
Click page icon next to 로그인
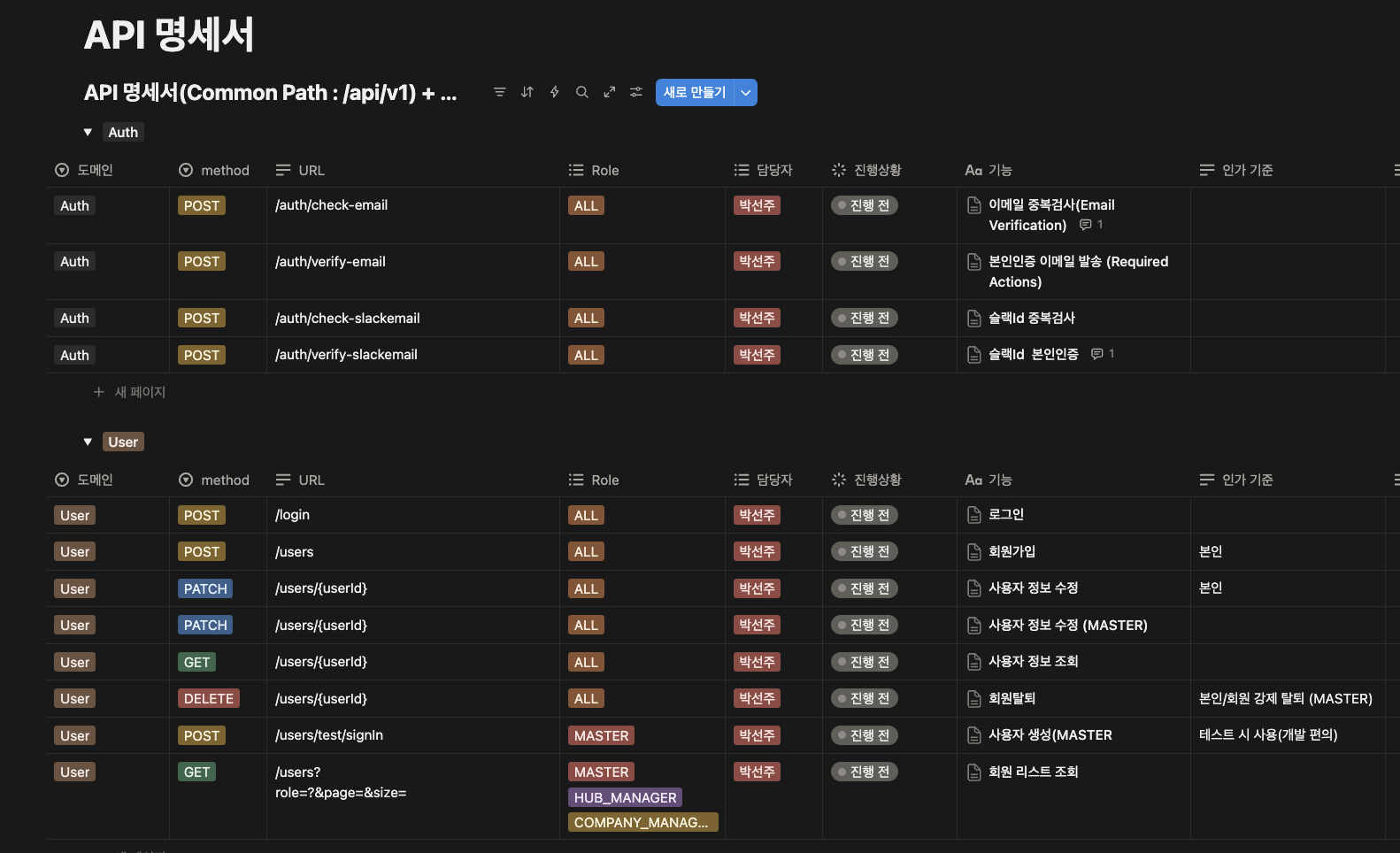pyautogui.click(x=974, y=515)
